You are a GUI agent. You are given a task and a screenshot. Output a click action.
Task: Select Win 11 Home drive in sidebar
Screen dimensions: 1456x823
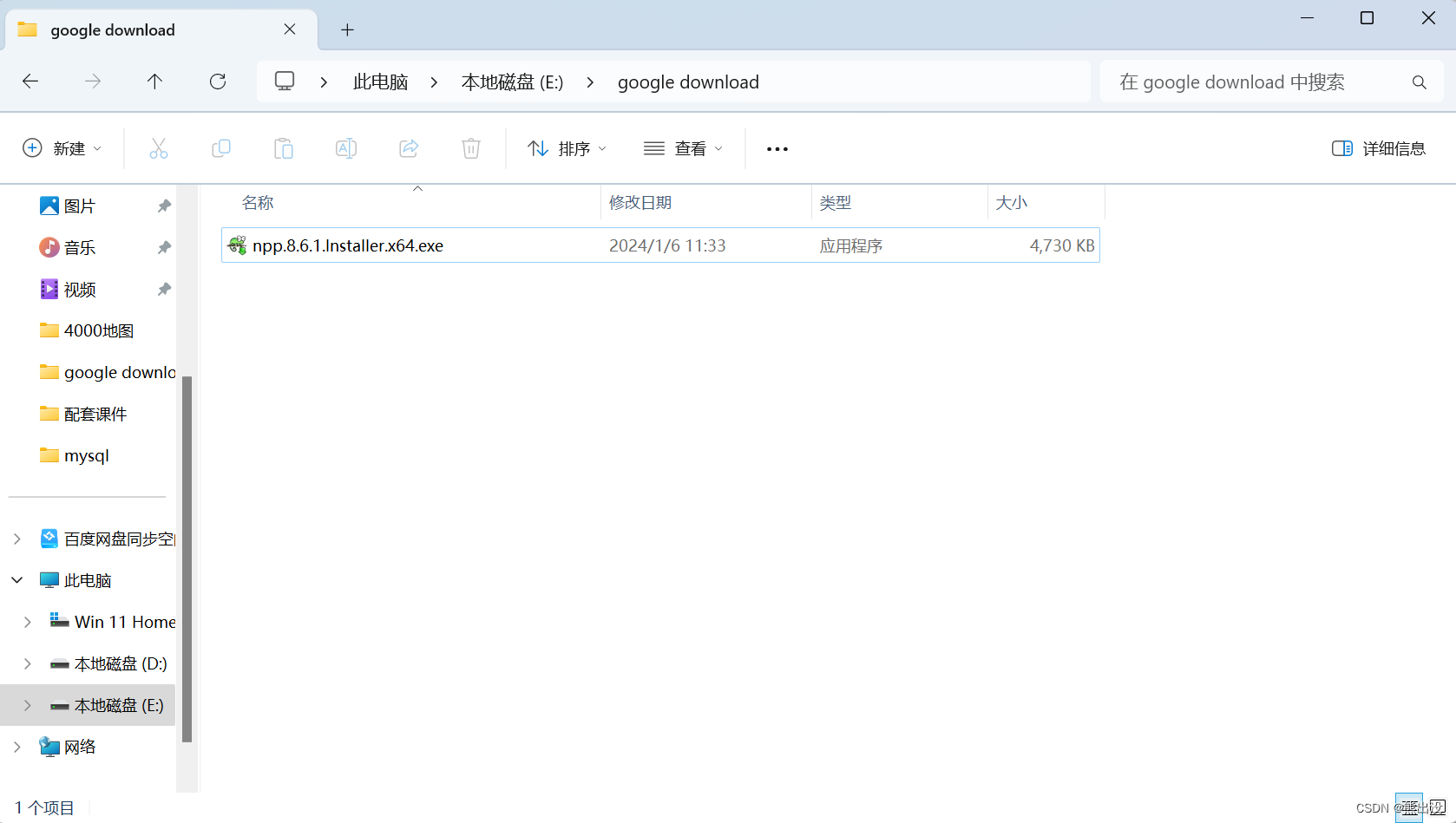click(x=113, y=622)
